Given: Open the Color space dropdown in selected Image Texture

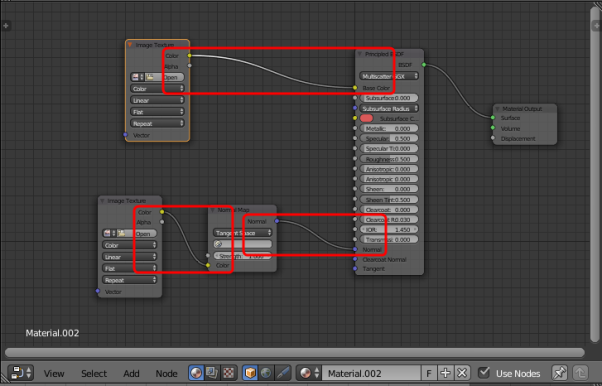Looking at the screenshot, I should click(x=157, y=89).
